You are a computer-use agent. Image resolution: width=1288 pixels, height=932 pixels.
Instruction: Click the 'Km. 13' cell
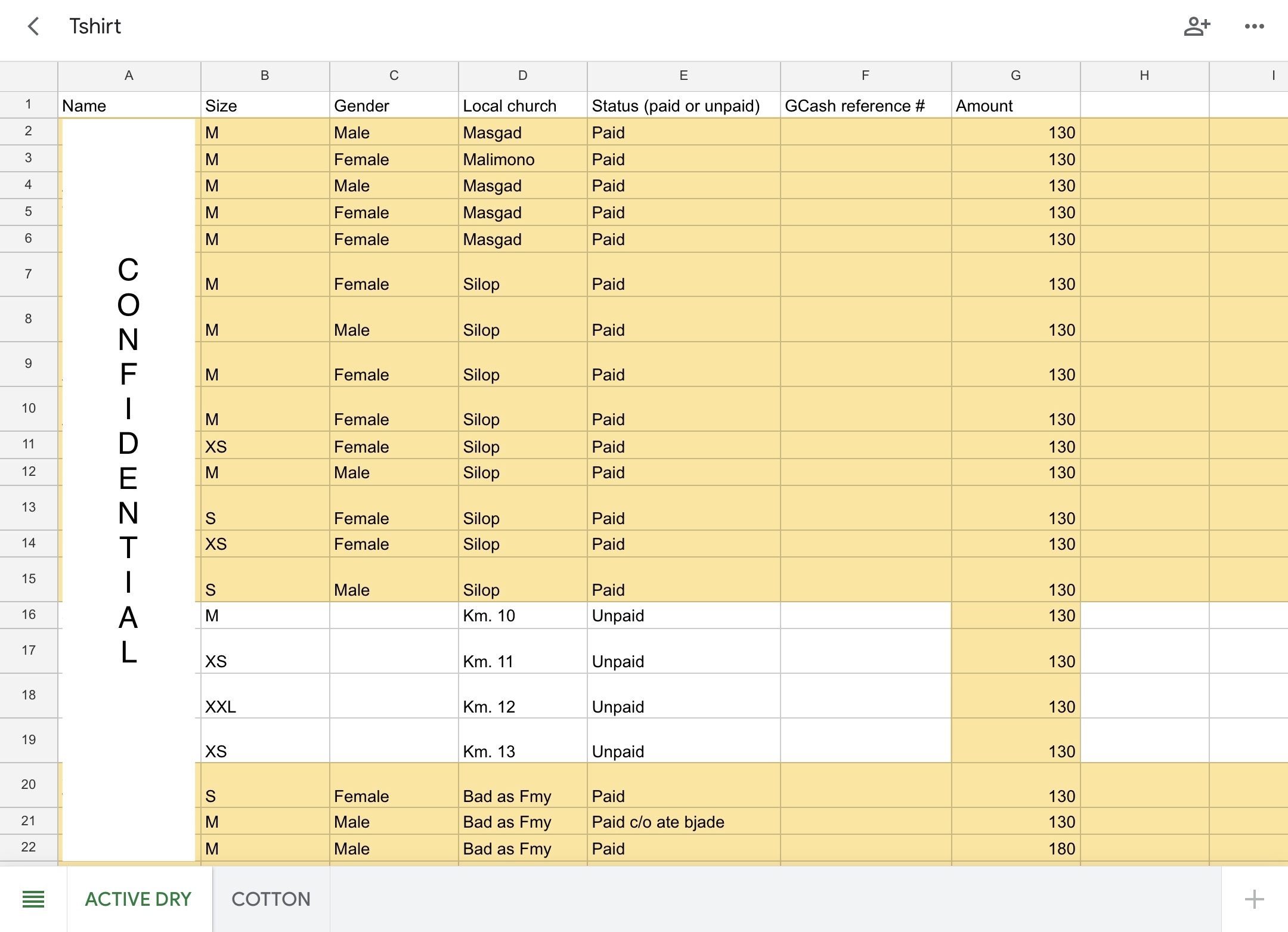click(522, 741)
